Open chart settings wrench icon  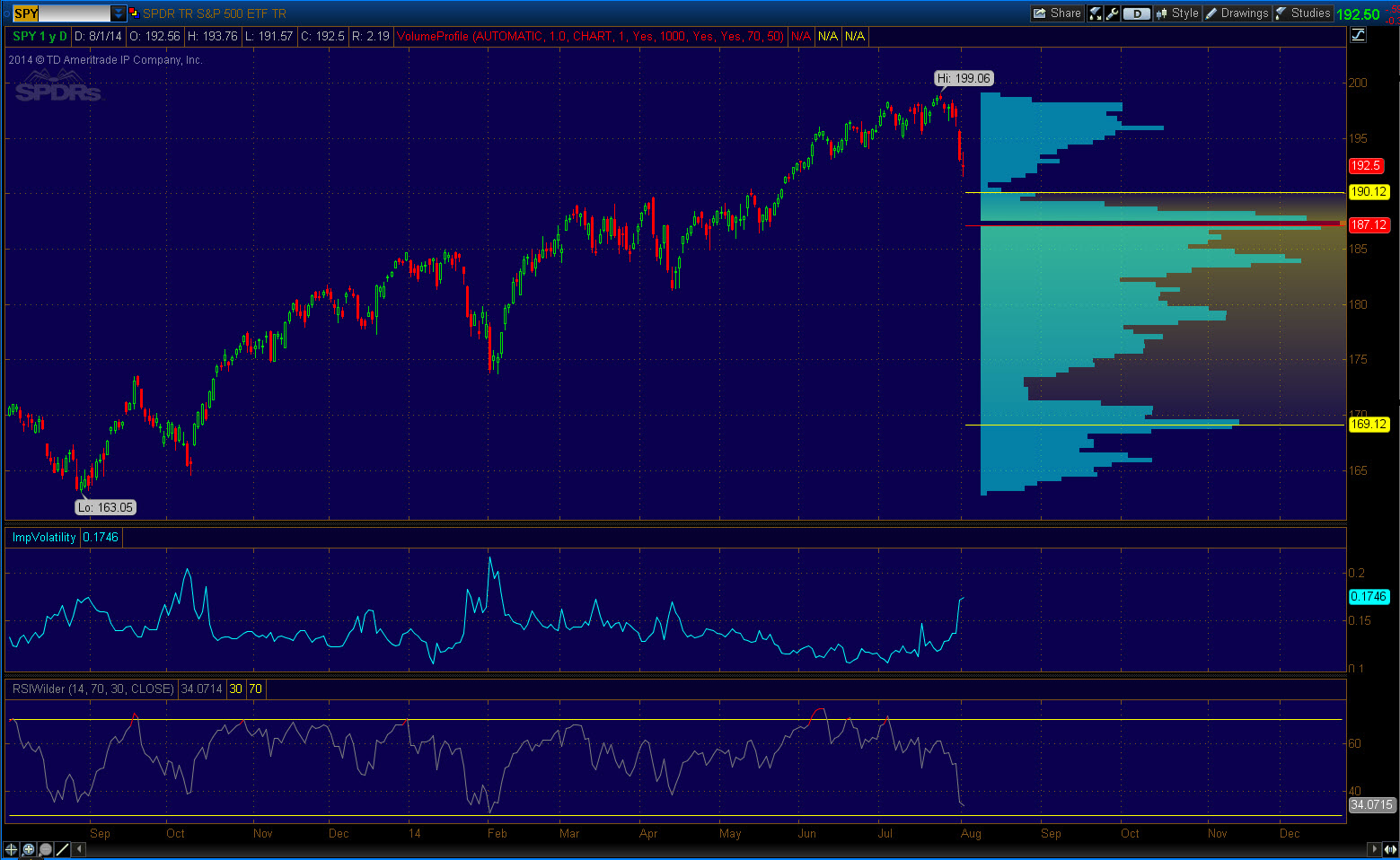pos(1112,13)
